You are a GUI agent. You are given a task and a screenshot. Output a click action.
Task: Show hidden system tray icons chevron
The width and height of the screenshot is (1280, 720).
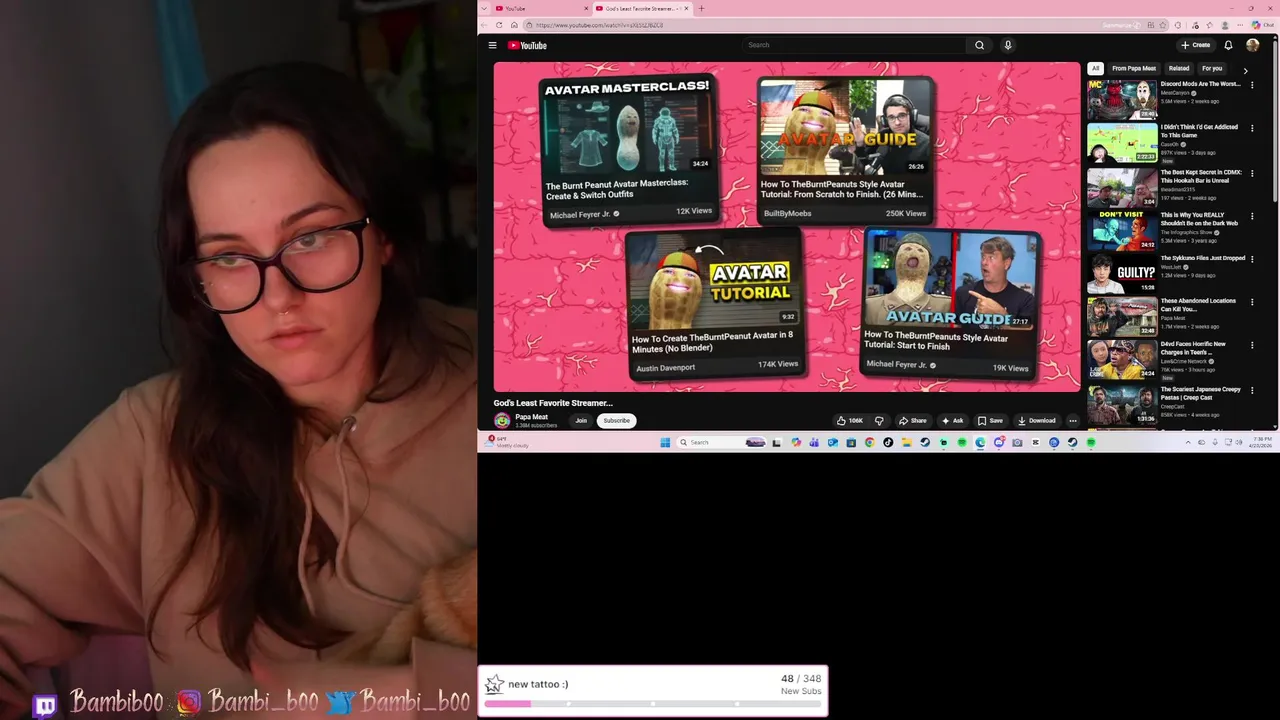tap(1187, 442)
